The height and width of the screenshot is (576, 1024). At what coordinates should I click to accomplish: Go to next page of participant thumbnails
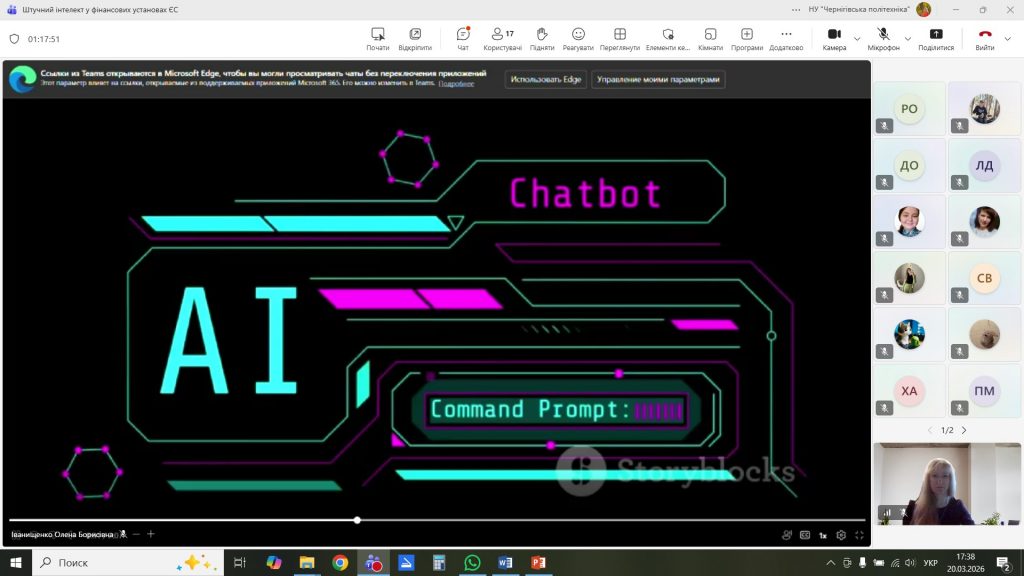(964, 430)
